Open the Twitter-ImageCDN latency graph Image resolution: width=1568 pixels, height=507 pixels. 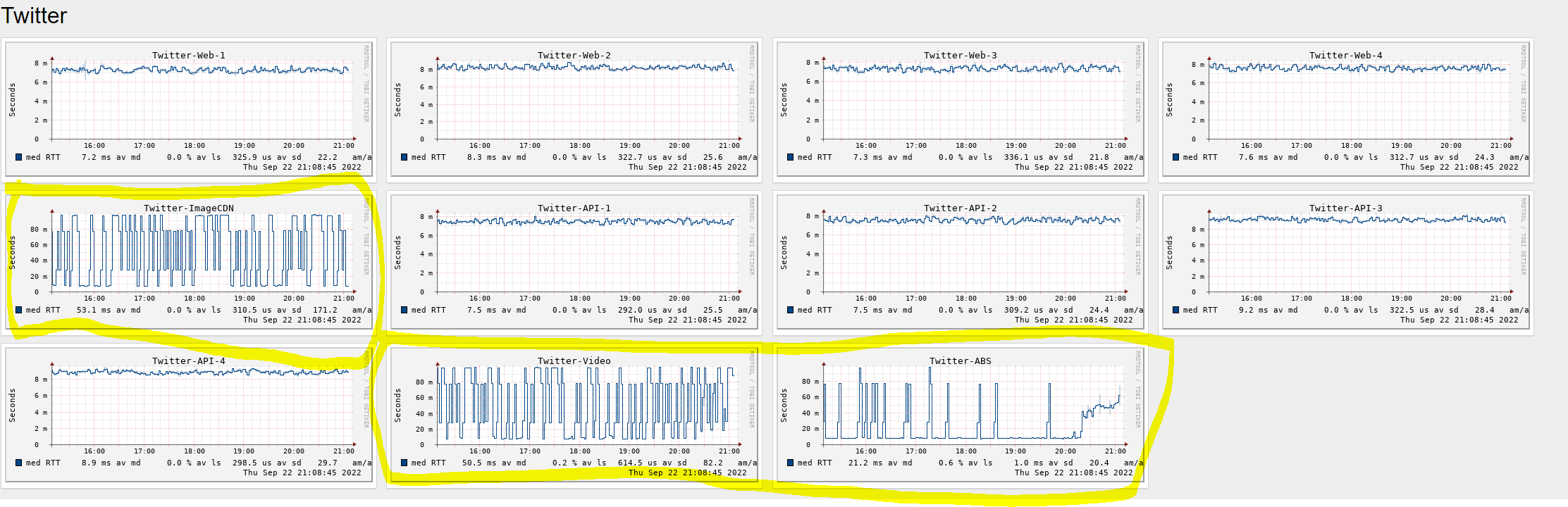click(x=189, y=263)
